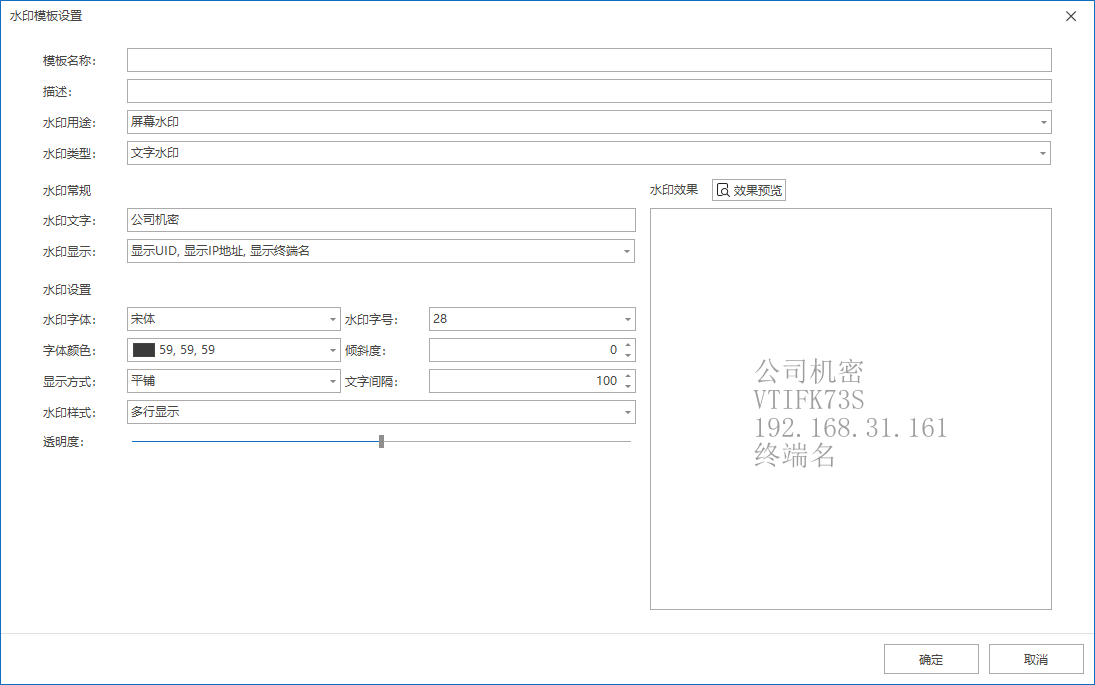Click the 取消 cancel button
The height and width of the screenshot is (685, 1095).
click(x=1036, y=660)
